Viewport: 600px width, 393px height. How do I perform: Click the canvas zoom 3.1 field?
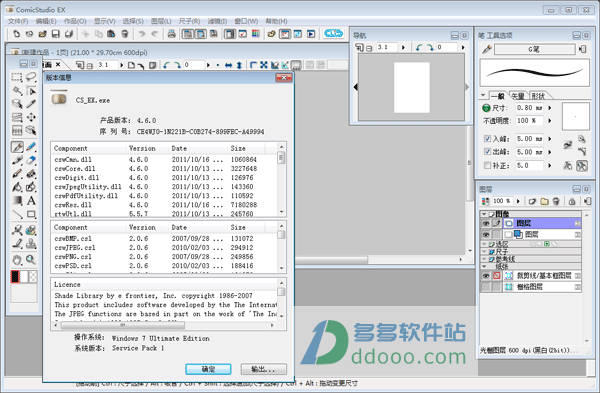coord(107,65)
